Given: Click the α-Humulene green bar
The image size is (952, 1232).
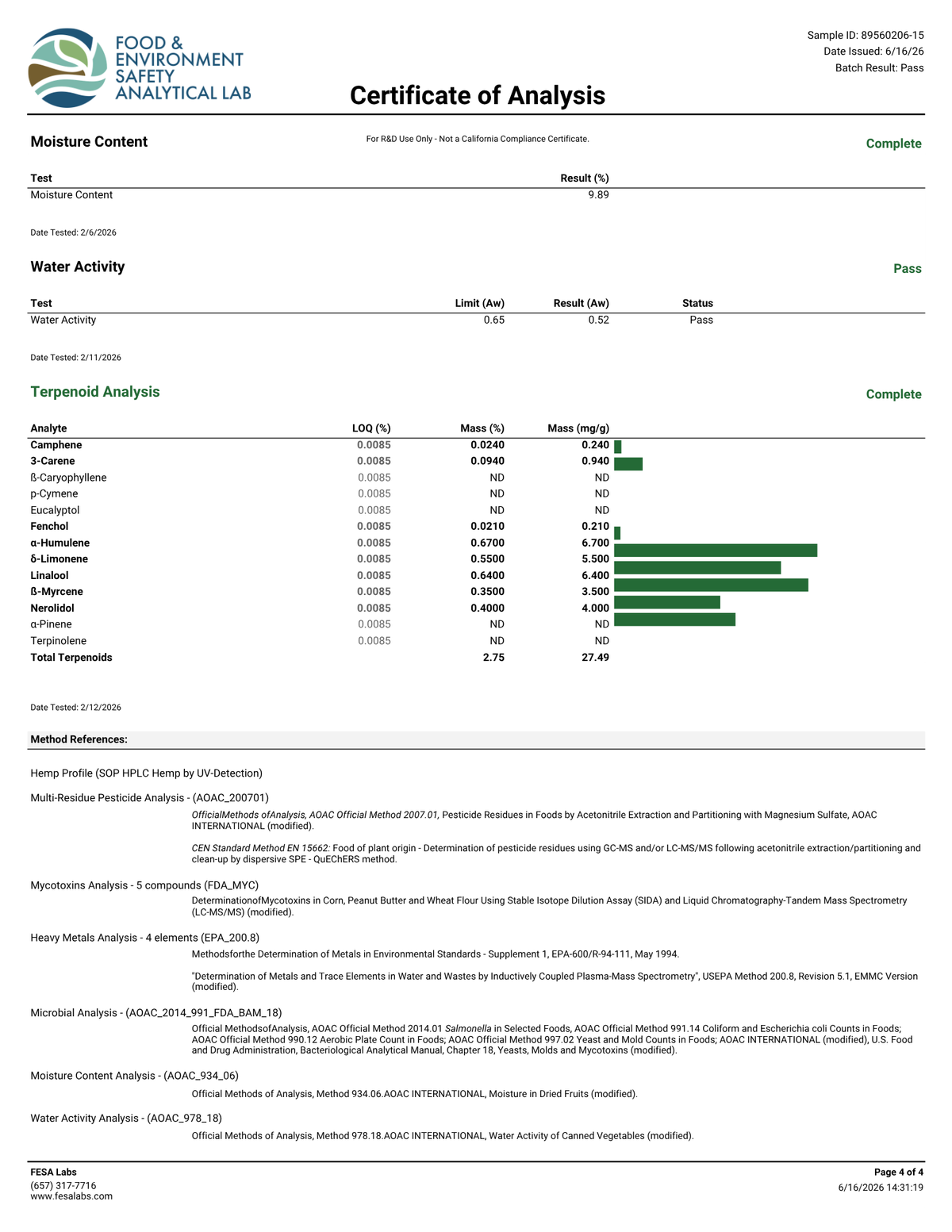Looking at the screenshot, I should click(x=716, y=551).
